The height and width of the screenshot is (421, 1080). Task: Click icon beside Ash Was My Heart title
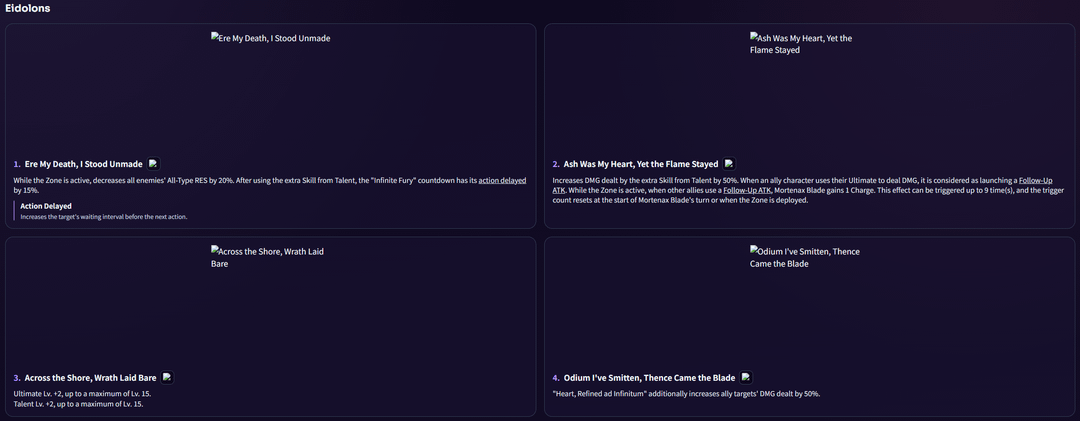(729, 163)
